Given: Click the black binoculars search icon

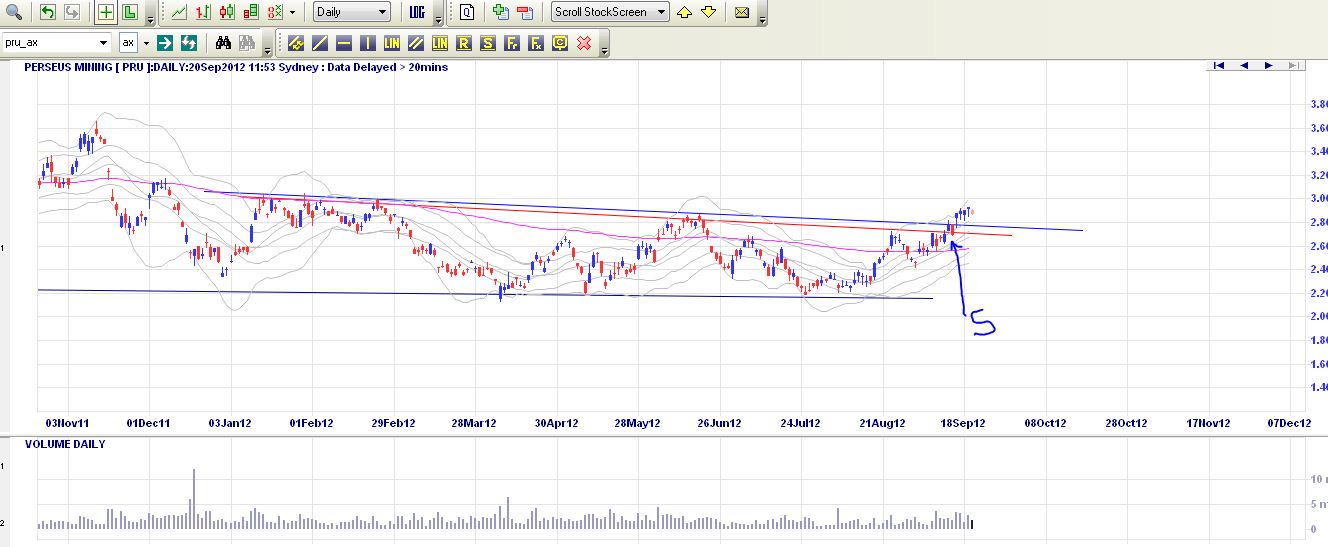Looking at the screenshot, I should coord(224,43).
